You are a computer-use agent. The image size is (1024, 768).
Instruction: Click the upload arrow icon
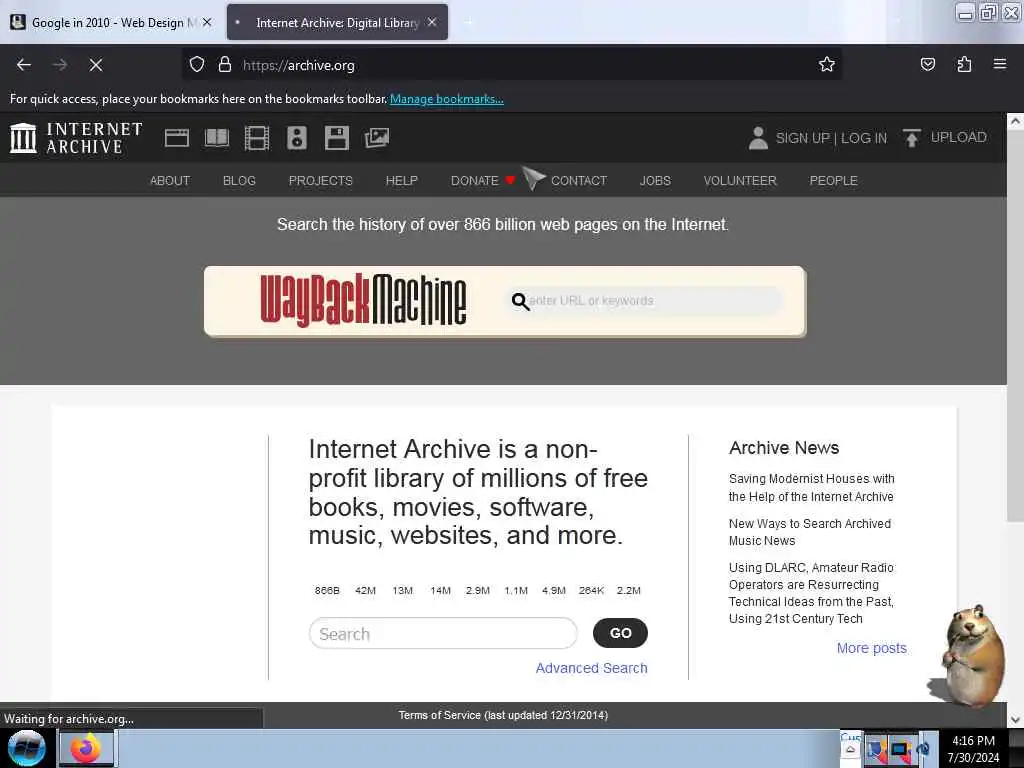coord(912,138)
